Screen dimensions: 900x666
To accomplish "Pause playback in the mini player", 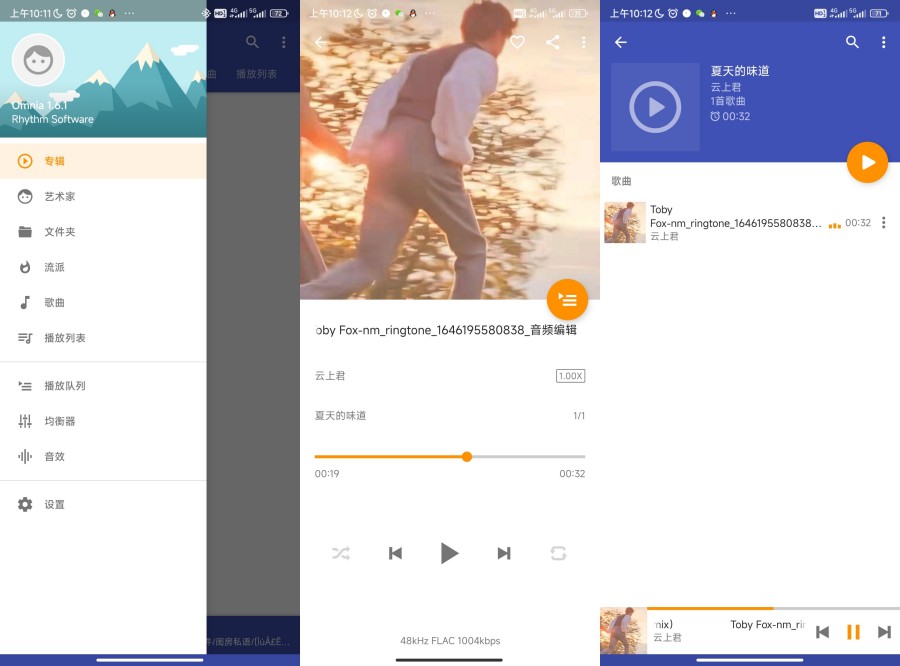I will [x=853, y=631].
